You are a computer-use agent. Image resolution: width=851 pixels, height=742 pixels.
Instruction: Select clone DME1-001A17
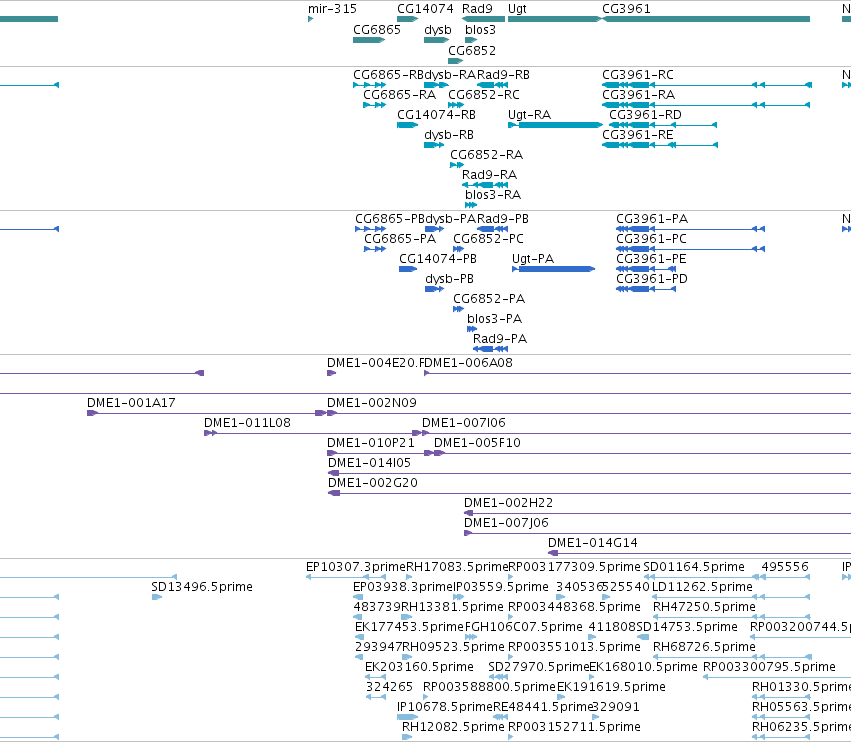[131, 403]
